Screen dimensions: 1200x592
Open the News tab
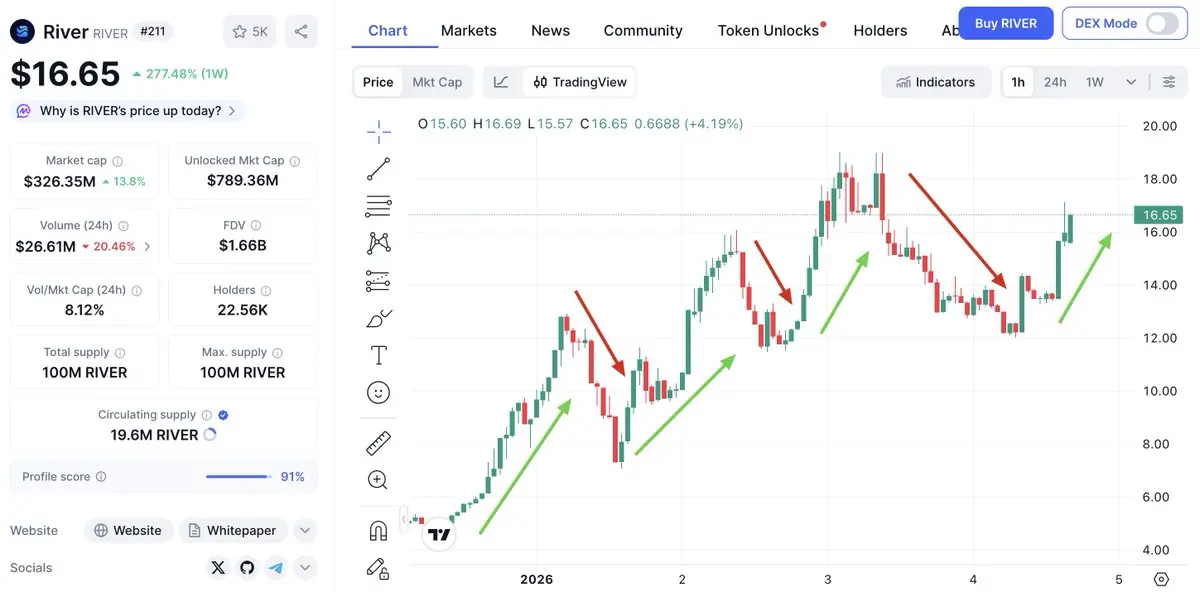[550, 30]
